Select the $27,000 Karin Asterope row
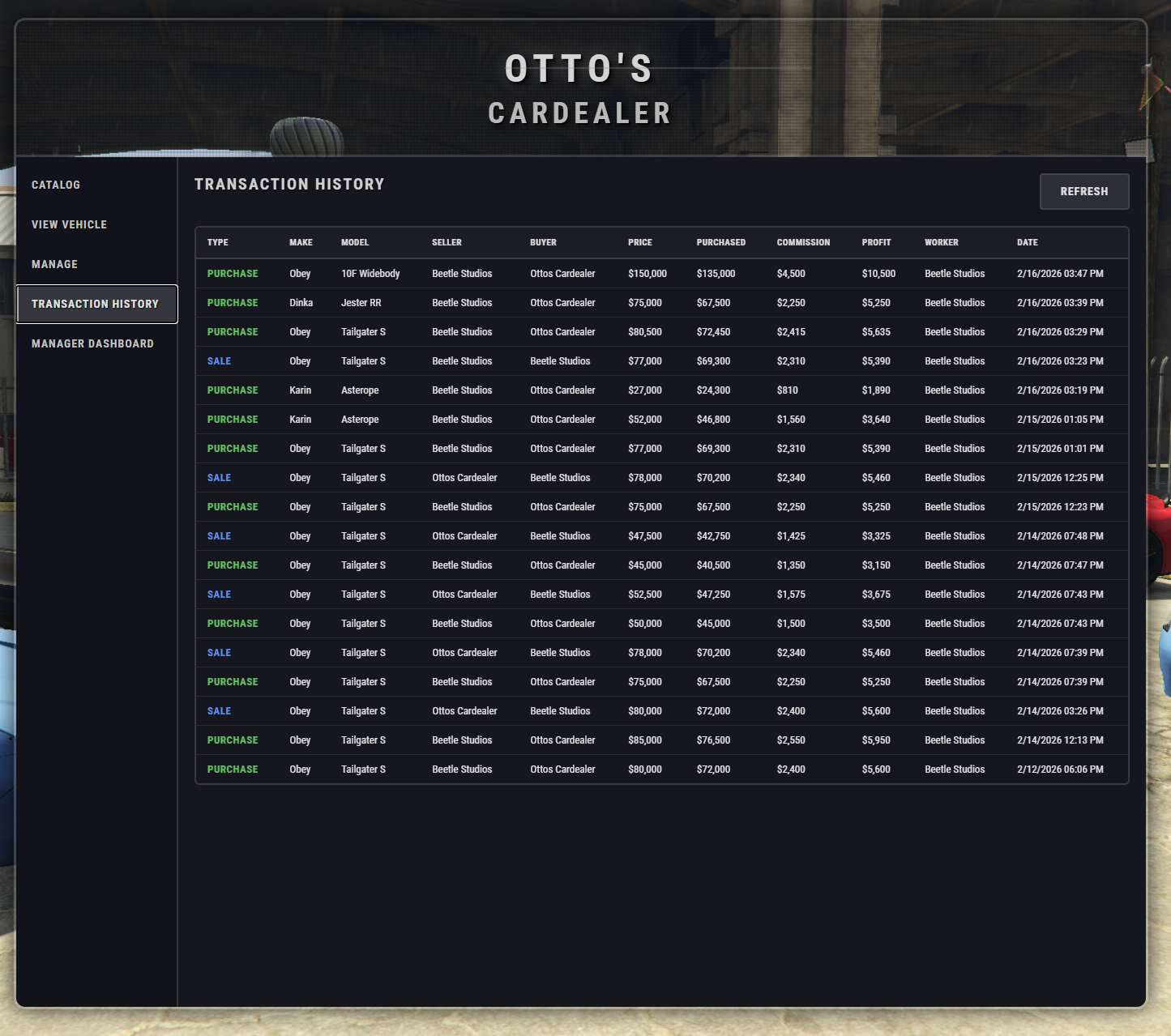 click(x=661, y=390)
